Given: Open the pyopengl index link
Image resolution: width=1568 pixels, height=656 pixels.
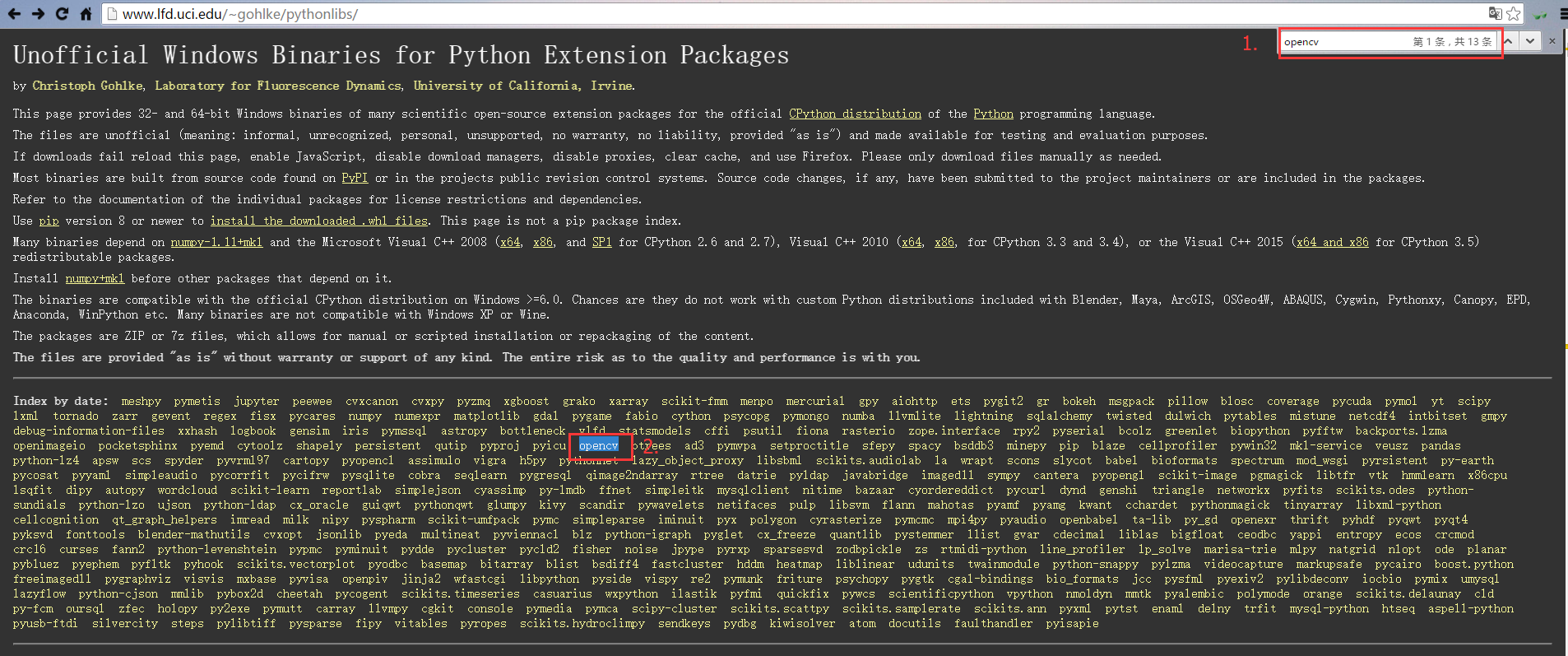Looking at the screenshot, I should tap(1118, 475).
